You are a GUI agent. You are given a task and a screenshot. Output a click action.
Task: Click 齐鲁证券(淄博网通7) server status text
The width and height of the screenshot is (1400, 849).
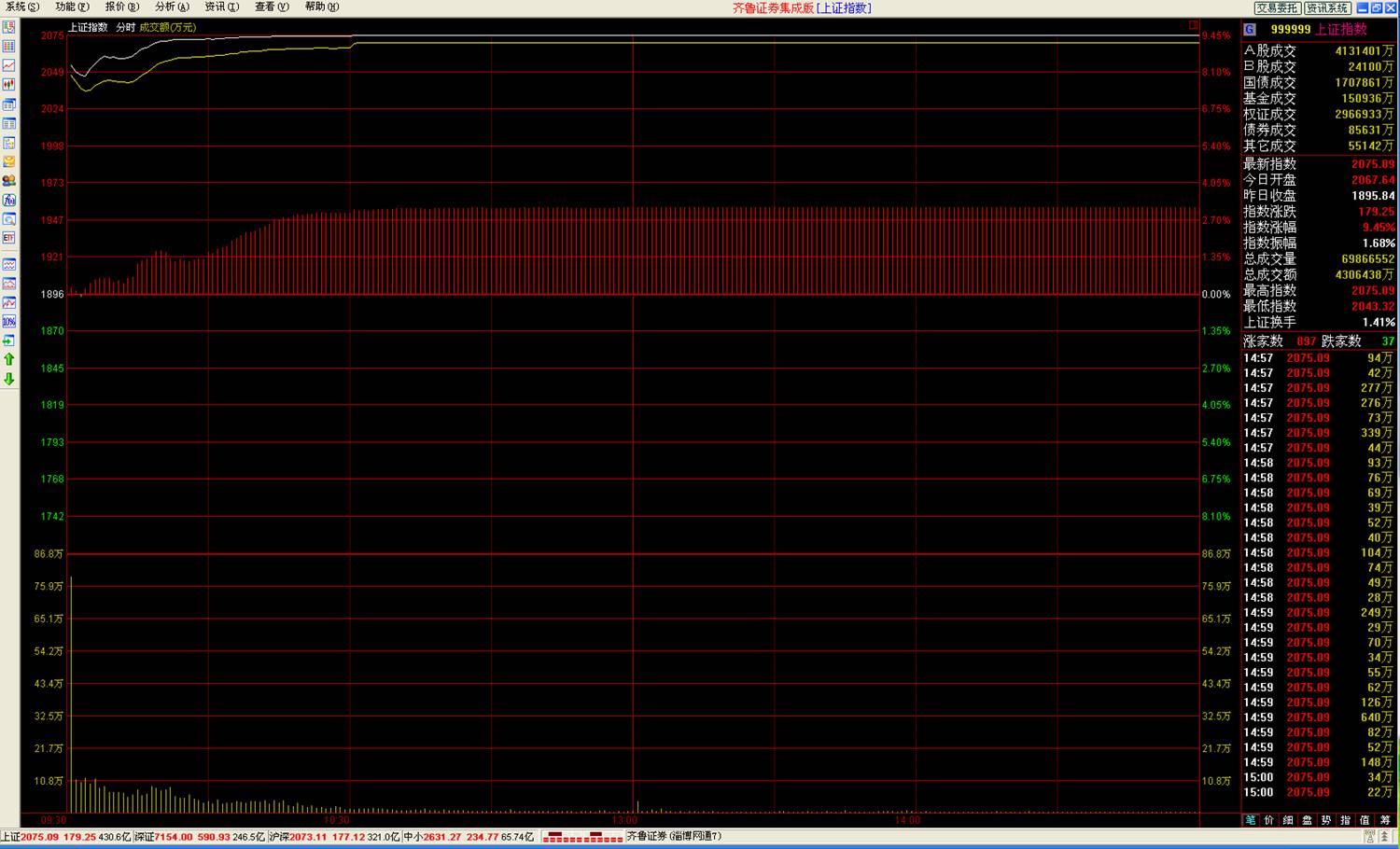(x=673, y=837)
